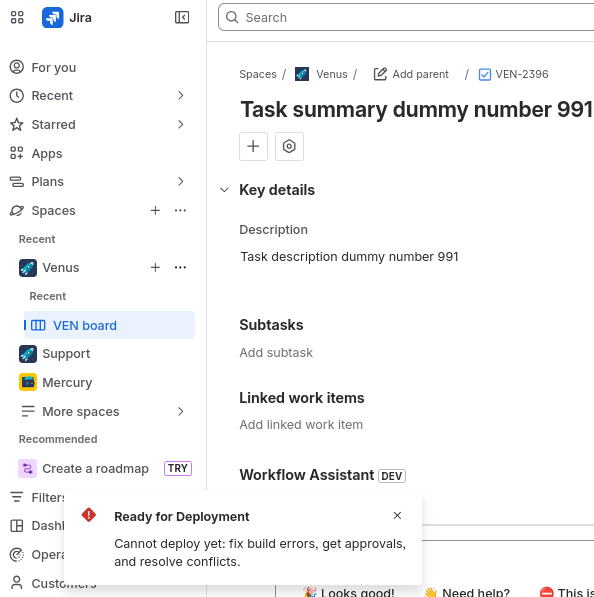This screenshot has width=594, height=597.
Task: Click the task type checkbox icon by VEN-2396
Action: click(x=485, y=74)
